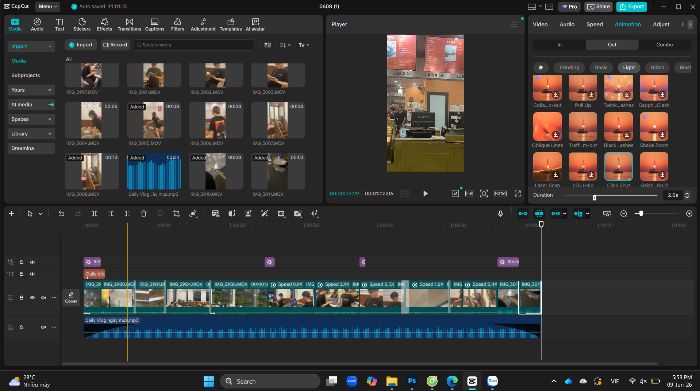Screen dimensions: 700x391
Task: Click the Add track plus icon in timeline toolbar
Action: pos(12,214)
